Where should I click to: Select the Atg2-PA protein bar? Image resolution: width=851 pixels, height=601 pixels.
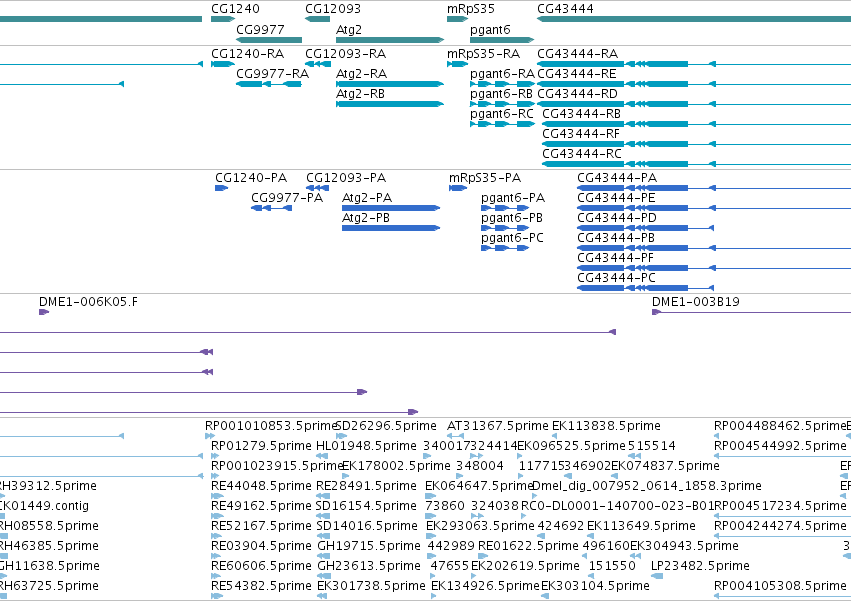click(391, 208)
